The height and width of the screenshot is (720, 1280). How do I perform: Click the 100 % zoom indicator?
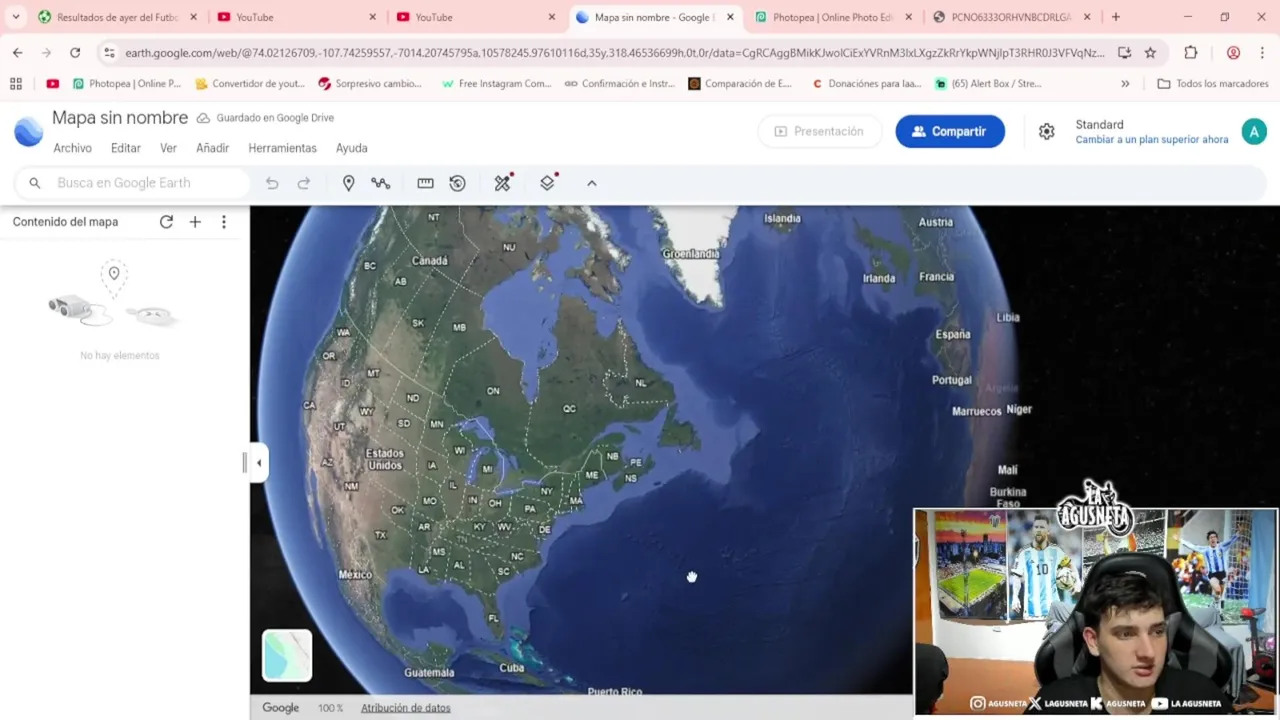point(330,708)
